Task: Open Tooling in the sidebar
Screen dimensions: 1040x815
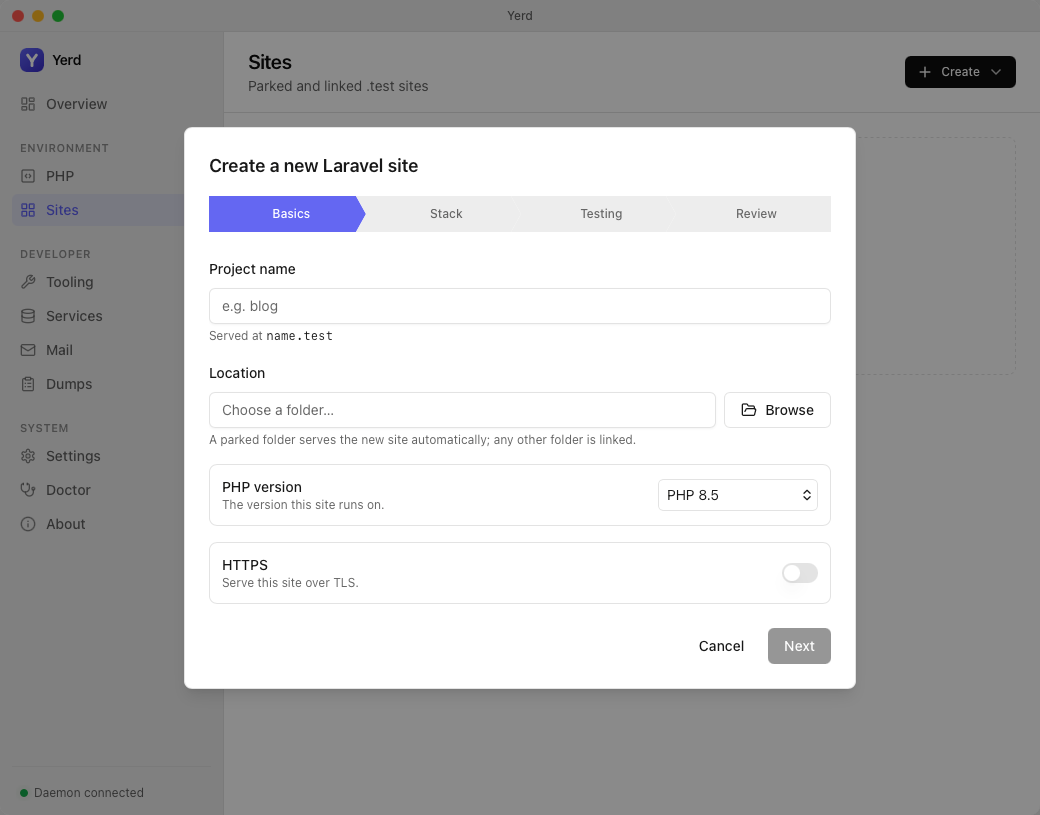Action: click(98, 282)
